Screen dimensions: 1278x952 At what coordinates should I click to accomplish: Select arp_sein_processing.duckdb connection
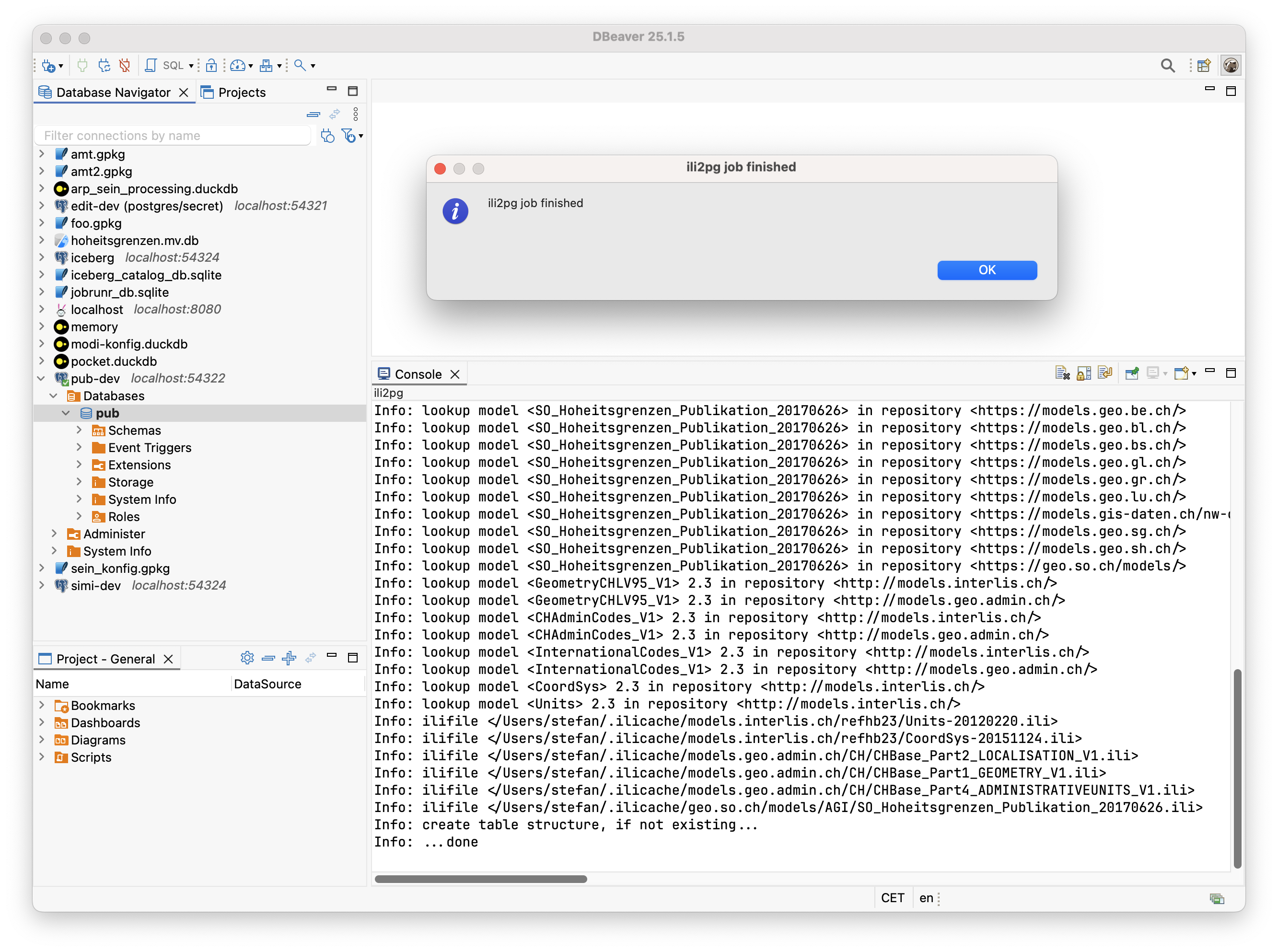pyautogui.click(x=154, y=188)
